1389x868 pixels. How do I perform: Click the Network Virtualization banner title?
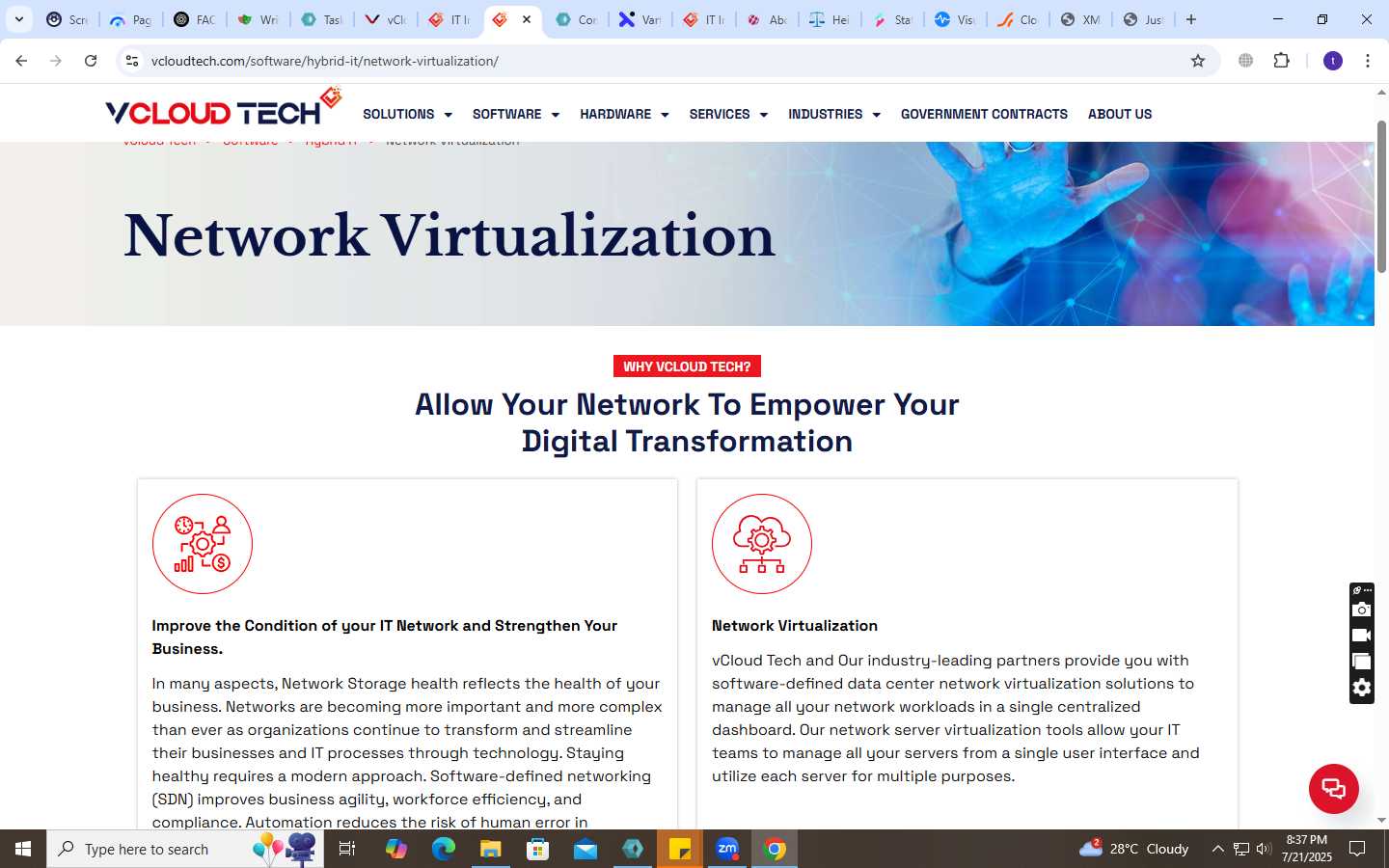[449, 236]
